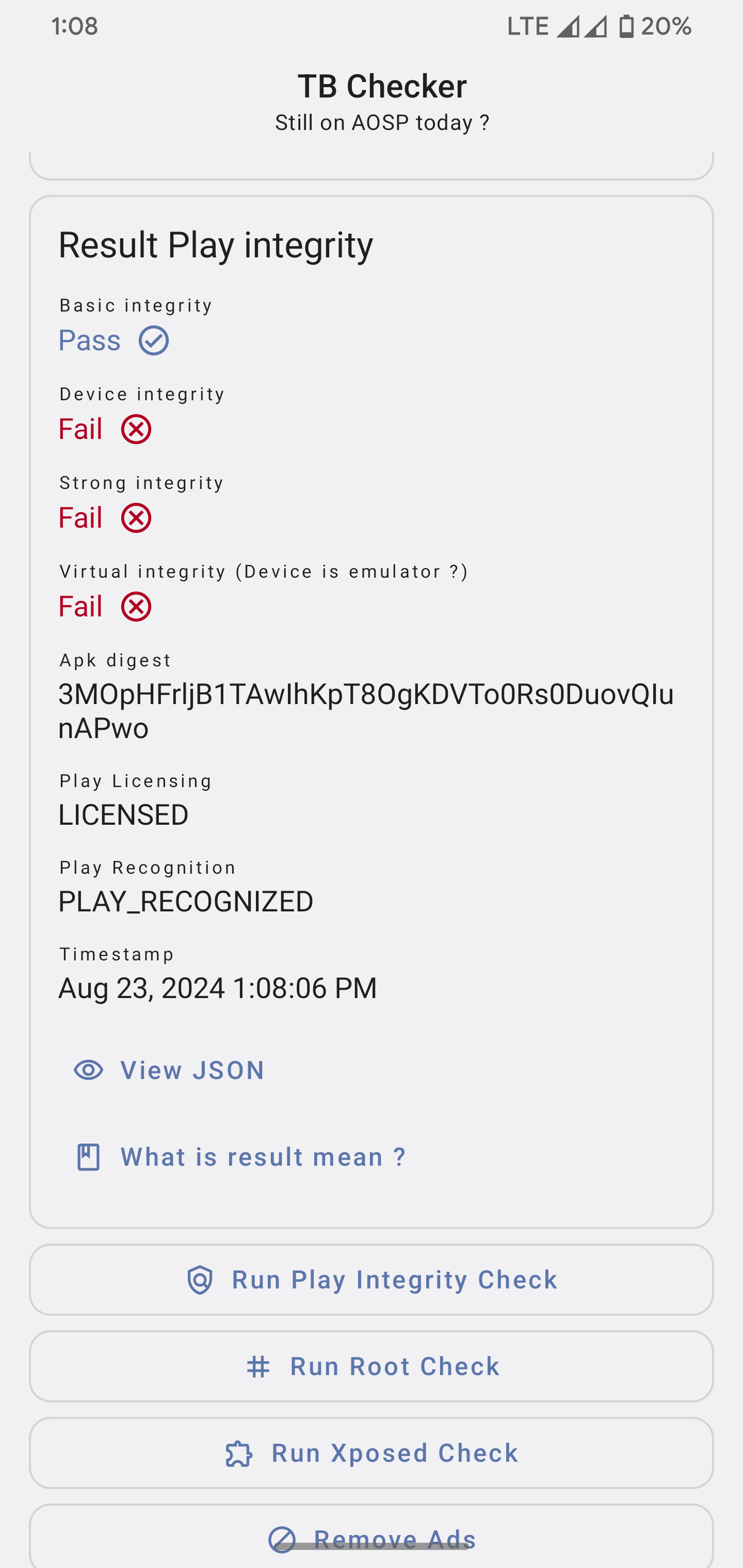Screen dimensions: 743x1568
Task: Open the View JSON link
Action: 192,1069
